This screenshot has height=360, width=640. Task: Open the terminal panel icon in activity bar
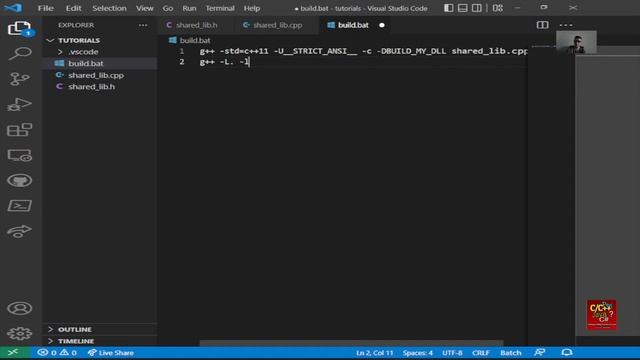click(x=19, y=206)
